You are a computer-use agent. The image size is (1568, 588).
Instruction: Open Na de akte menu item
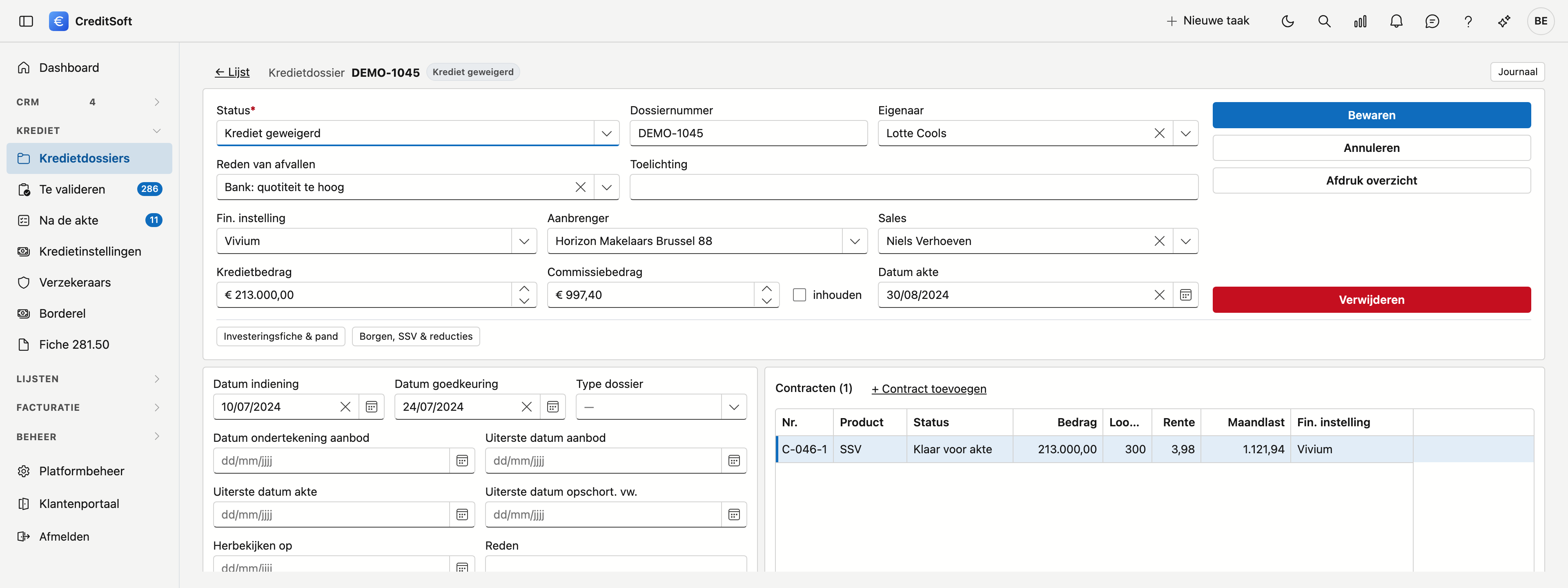(89, 220)
